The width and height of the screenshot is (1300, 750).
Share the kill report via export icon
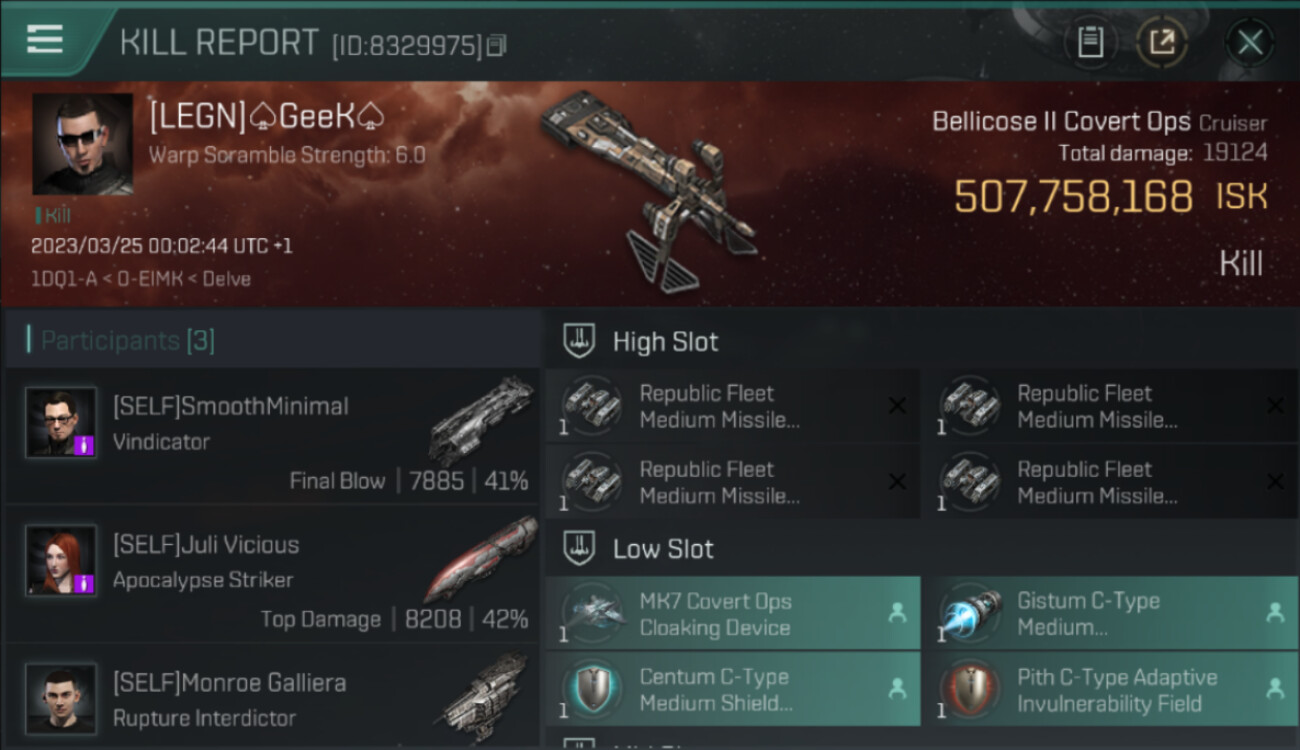click(1161, 42)
